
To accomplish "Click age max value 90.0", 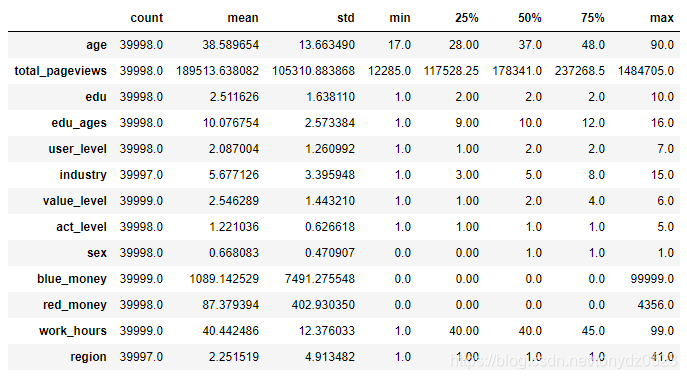I will [x=662, y=45].
